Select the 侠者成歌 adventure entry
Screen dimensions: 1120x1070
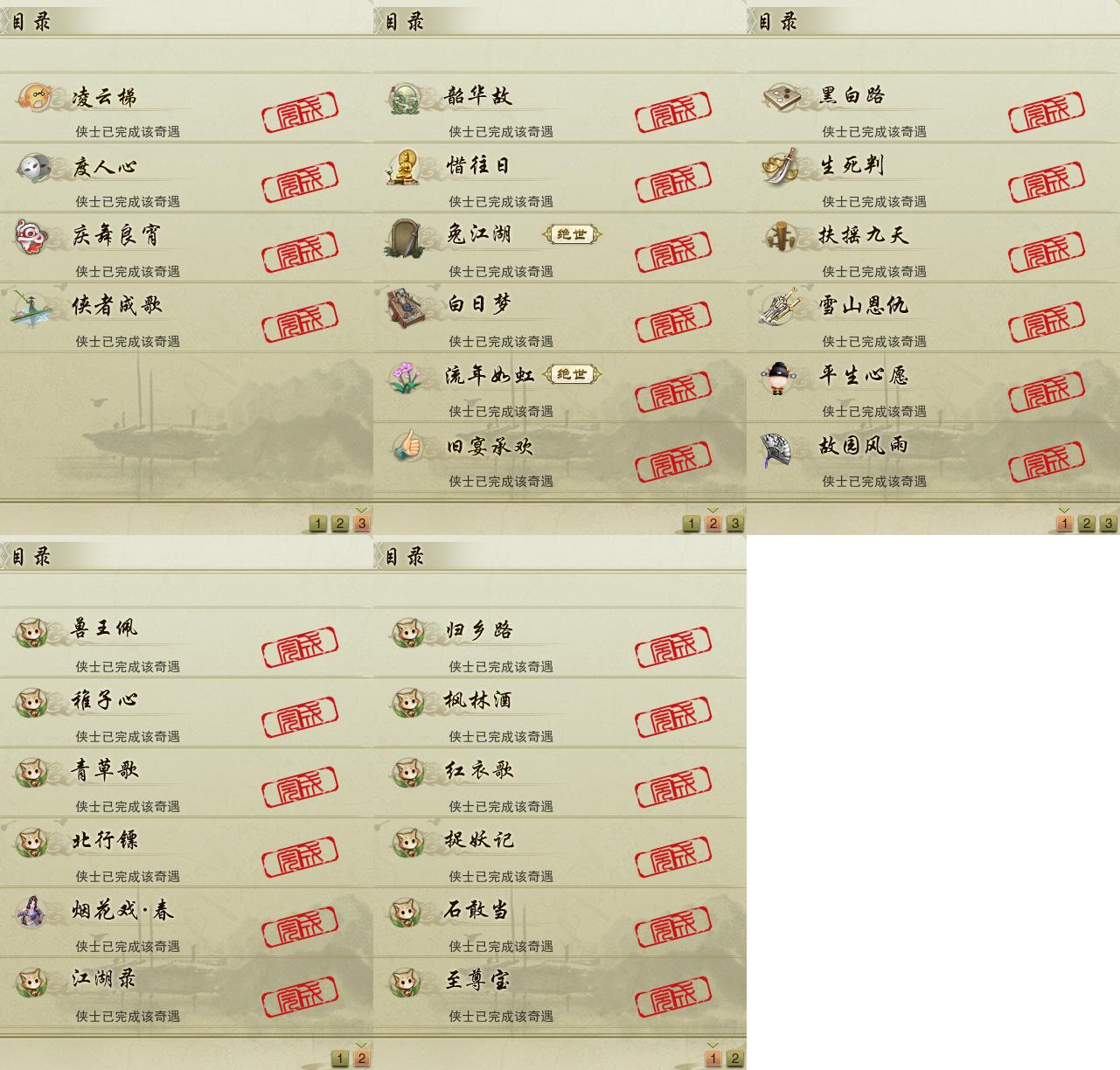[186, 317]
